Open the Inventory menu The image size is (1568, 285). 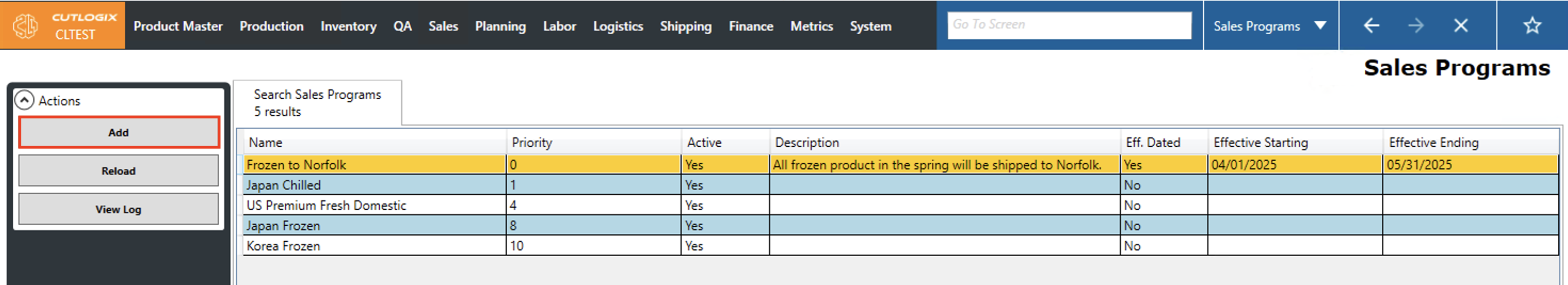[x=348, y=26]
